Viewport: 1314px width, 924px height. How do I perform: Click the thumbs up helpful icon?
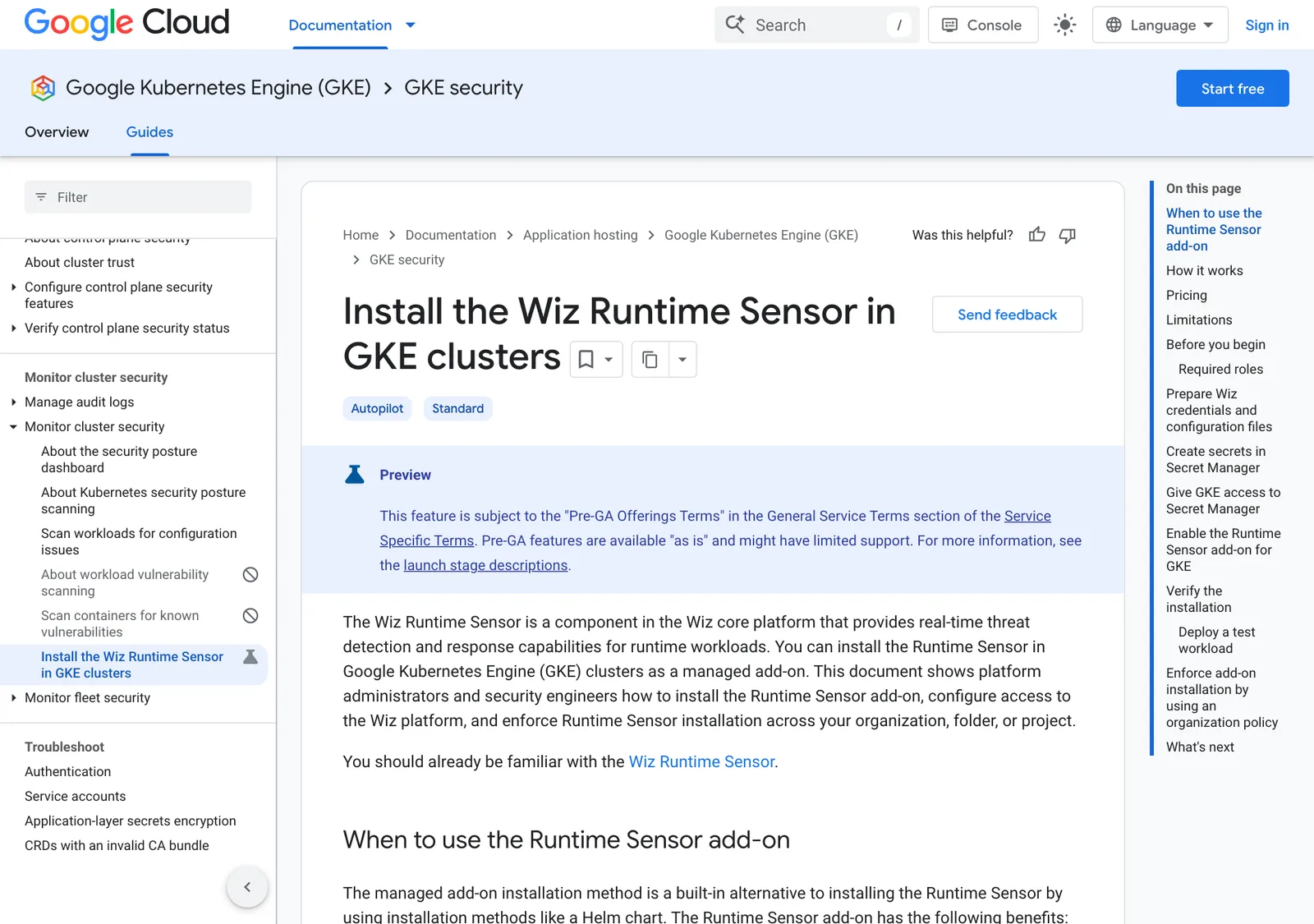point(1037,235)
